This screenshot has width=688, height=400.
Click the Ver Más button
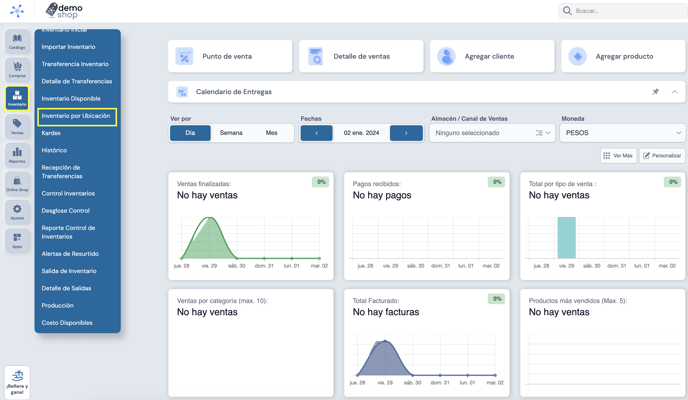(618, 156)
